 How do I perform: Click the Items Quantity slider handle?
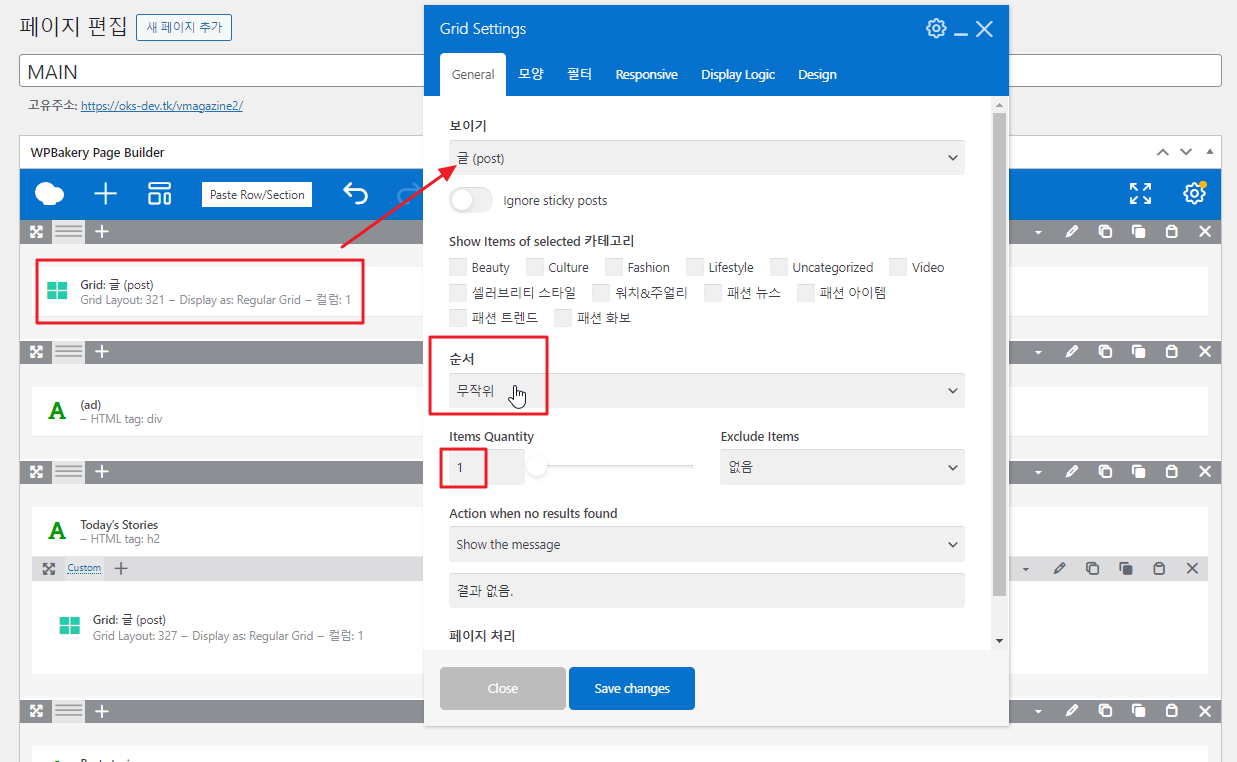(537, 466)
